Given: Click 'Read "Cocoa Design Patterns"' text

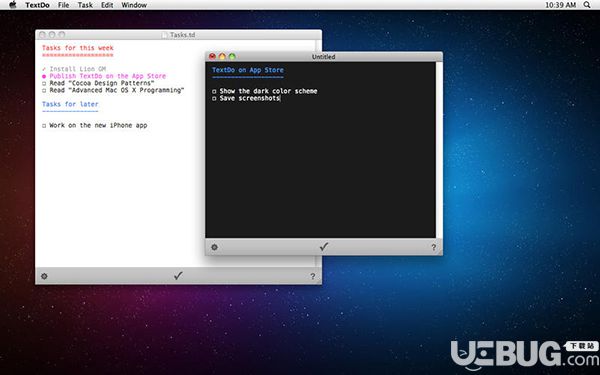Looking at the screenshot, I should pyautogui.click(x=102, y=83).
